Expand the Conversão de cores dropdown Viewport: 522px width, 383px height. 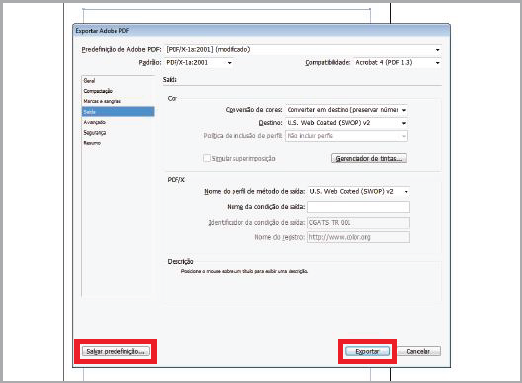346,110
